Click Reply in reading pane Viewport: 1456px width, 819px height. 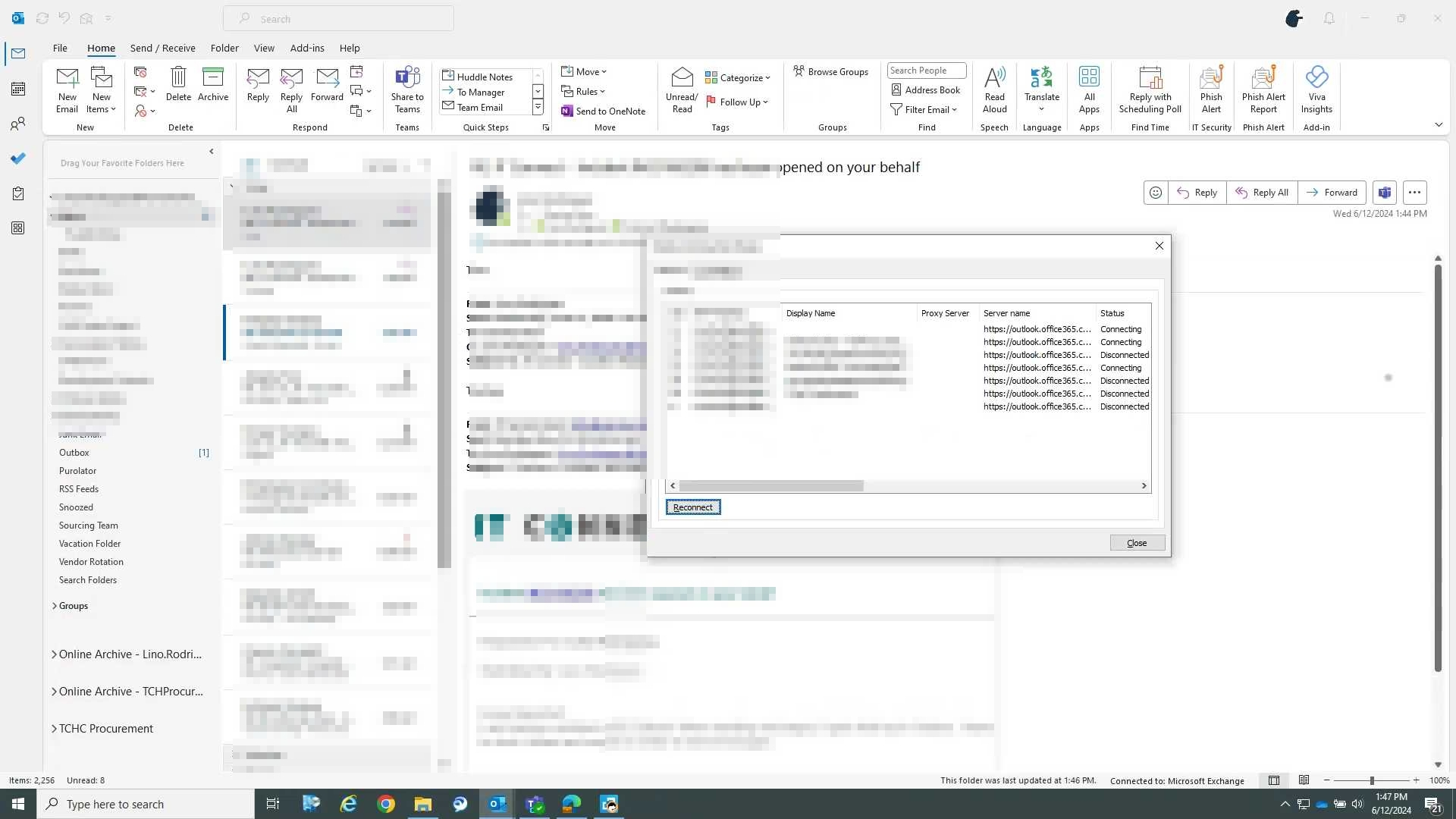point(1197,193)
